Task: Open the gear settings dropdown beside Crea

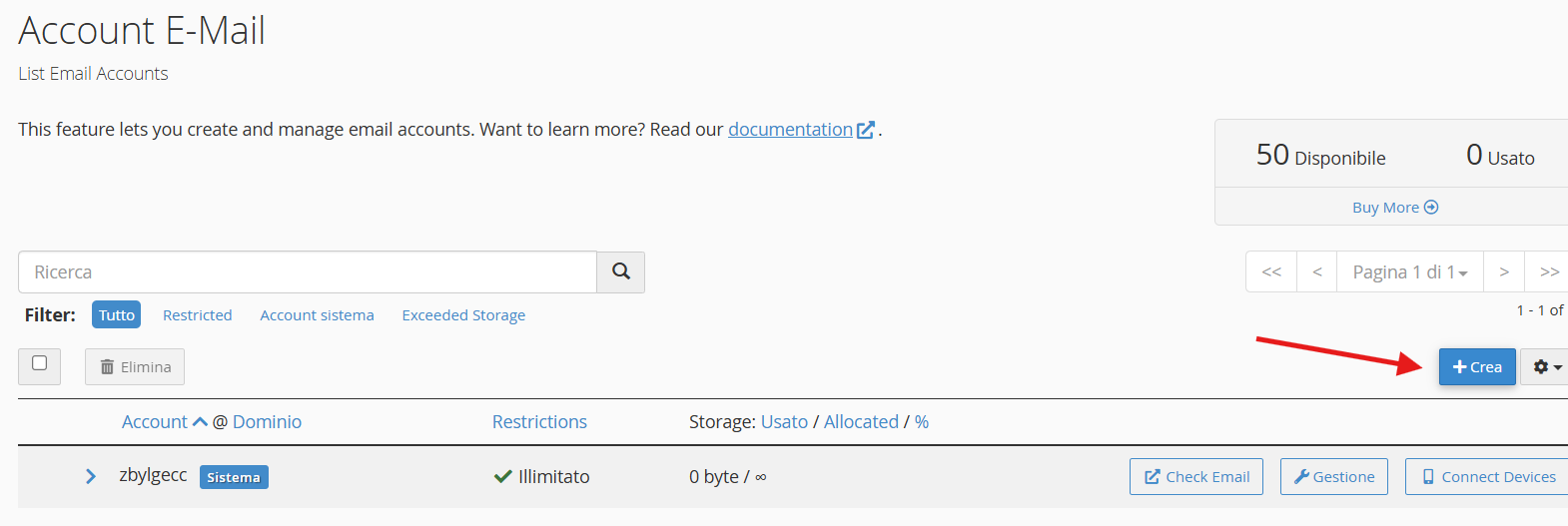Action: (1545, 367)
